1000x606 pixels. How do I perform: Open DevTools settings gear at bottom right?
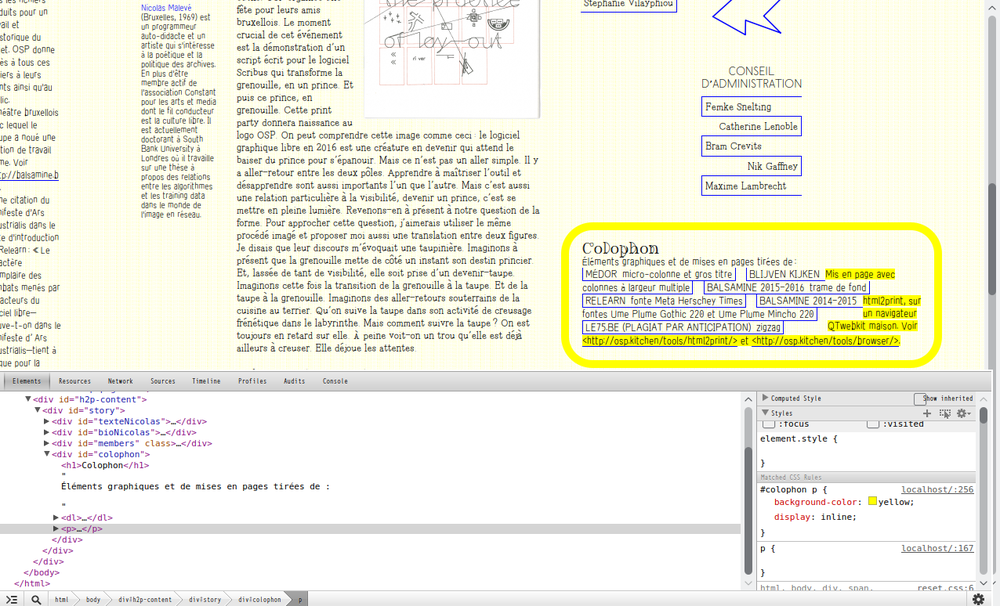[x=978, y=599]
